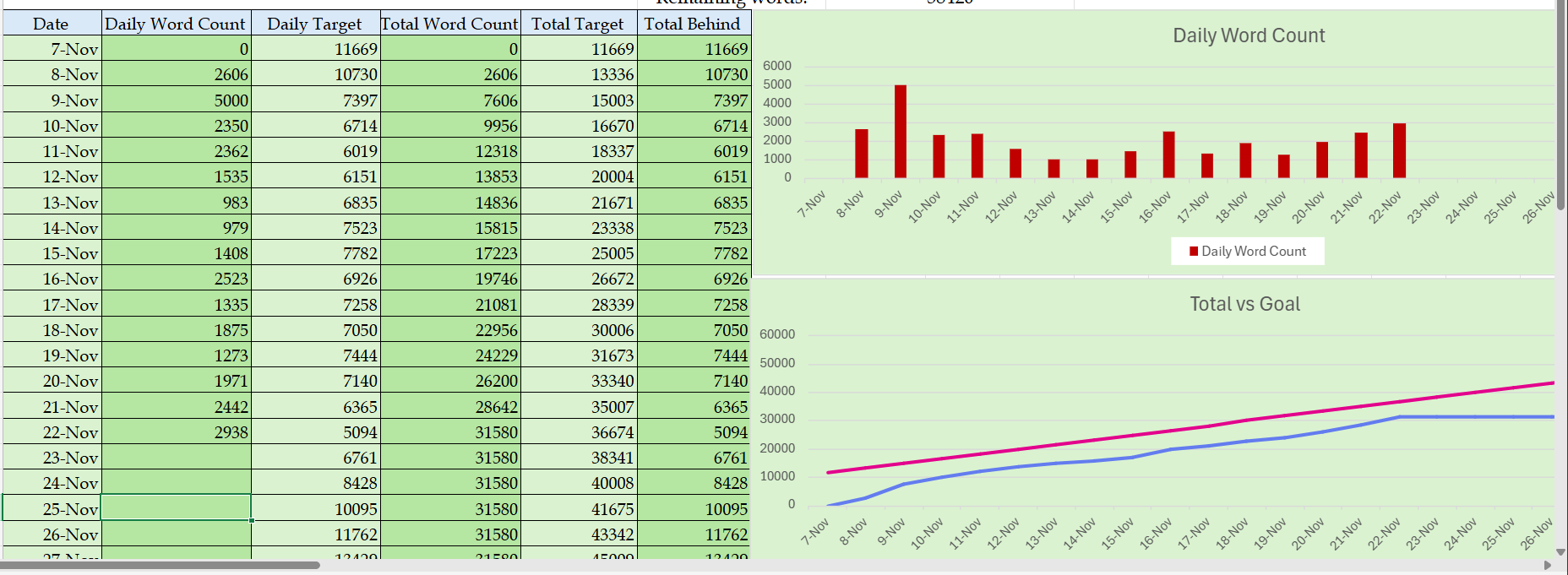Select the Total vs Goal chart title
Screen dimensions: 1568x575
point(1244,304)
